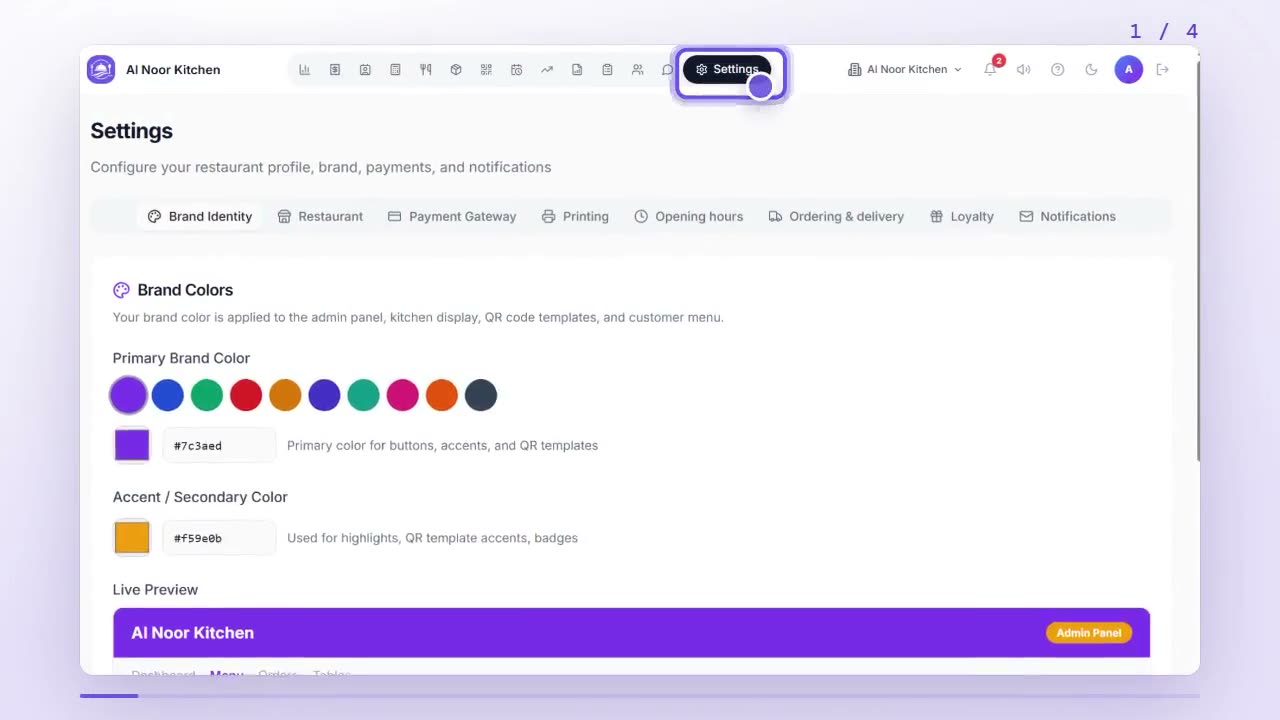Open the dashboard bar chart icon
The height and width of the screenshot is (720, 1280).
coord(304,70)
